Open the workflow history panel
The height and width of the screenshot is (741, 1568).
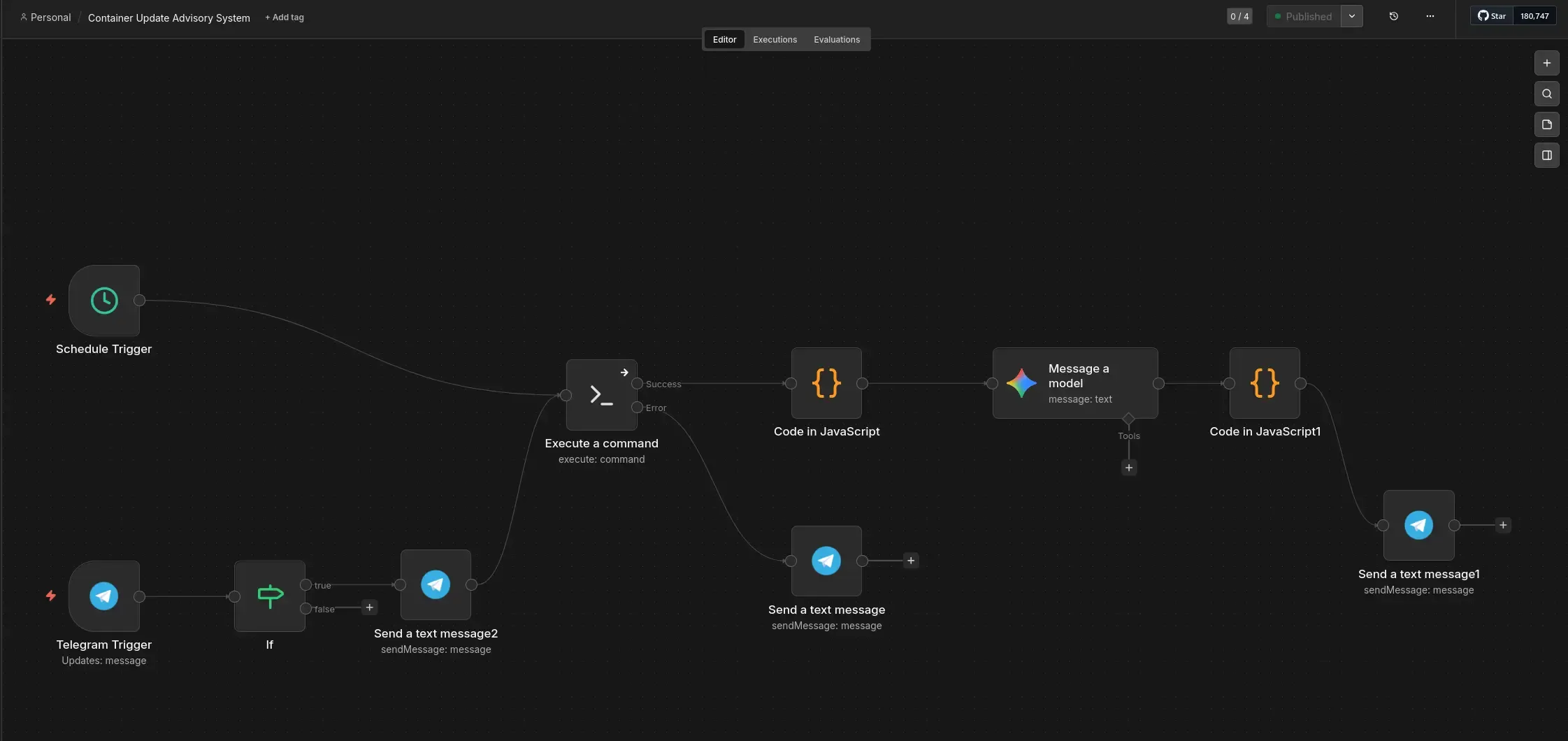pos(1395,15)
